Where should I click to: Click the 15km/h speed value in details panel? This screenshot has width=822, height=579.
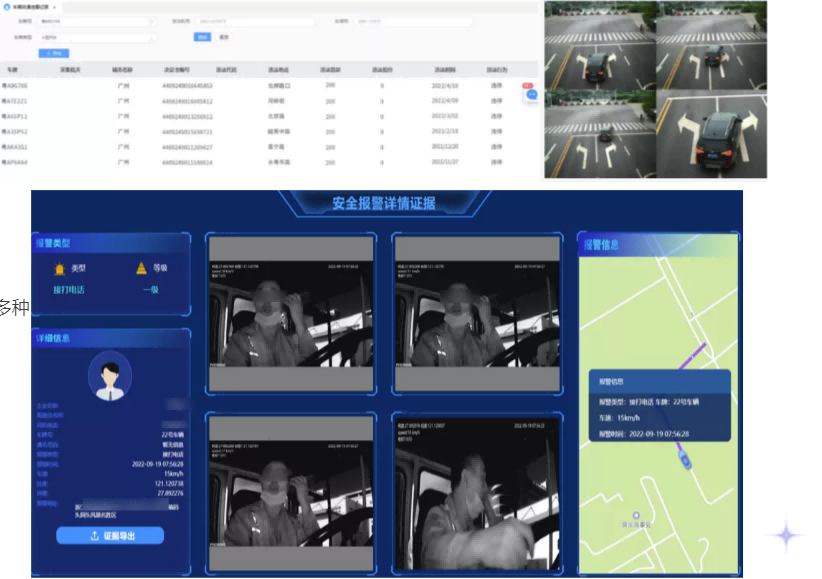(174, 474)
